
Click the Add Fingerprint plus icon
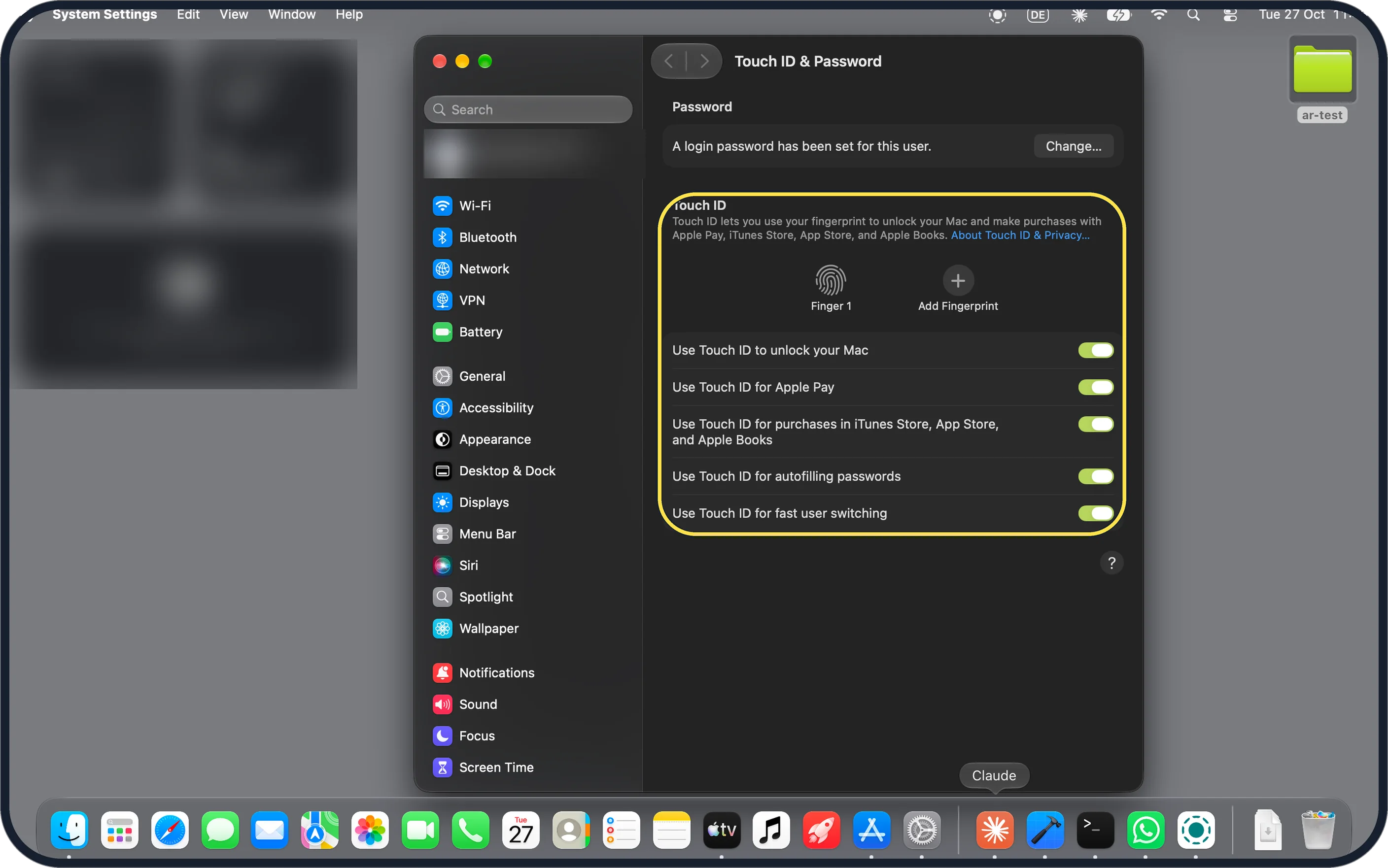click(x=958, y=281)
